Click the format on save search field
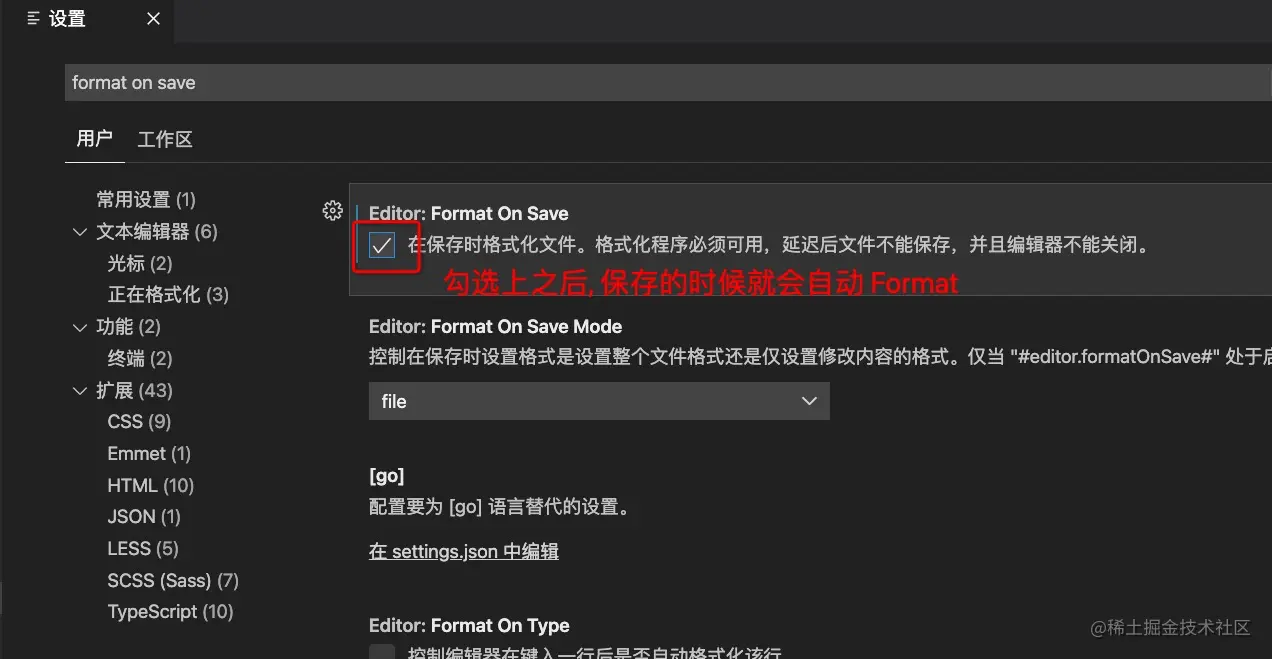 coord(668,83)
